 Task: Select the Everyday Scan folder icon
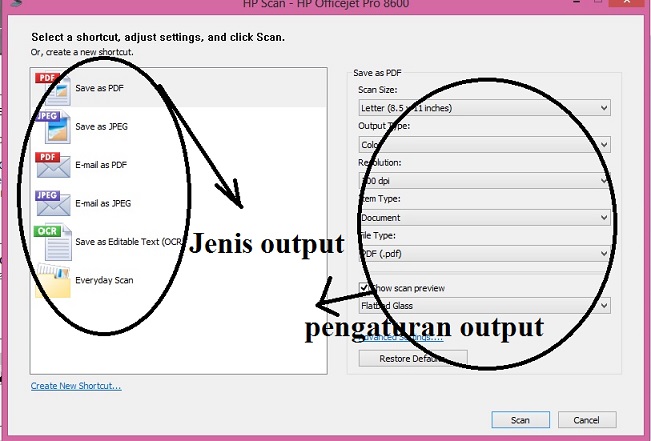point(53,281)
